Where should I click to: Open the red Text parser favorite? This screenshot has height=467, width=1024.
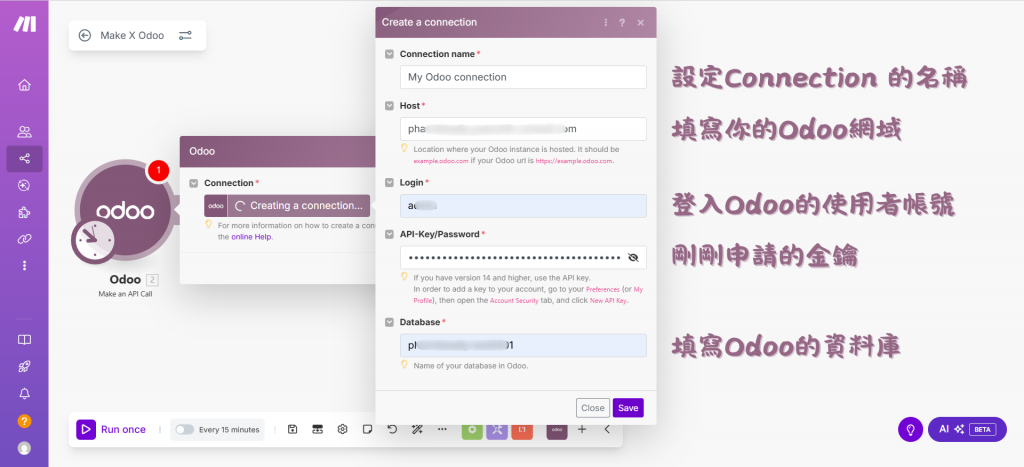click(x=522, y=430)
